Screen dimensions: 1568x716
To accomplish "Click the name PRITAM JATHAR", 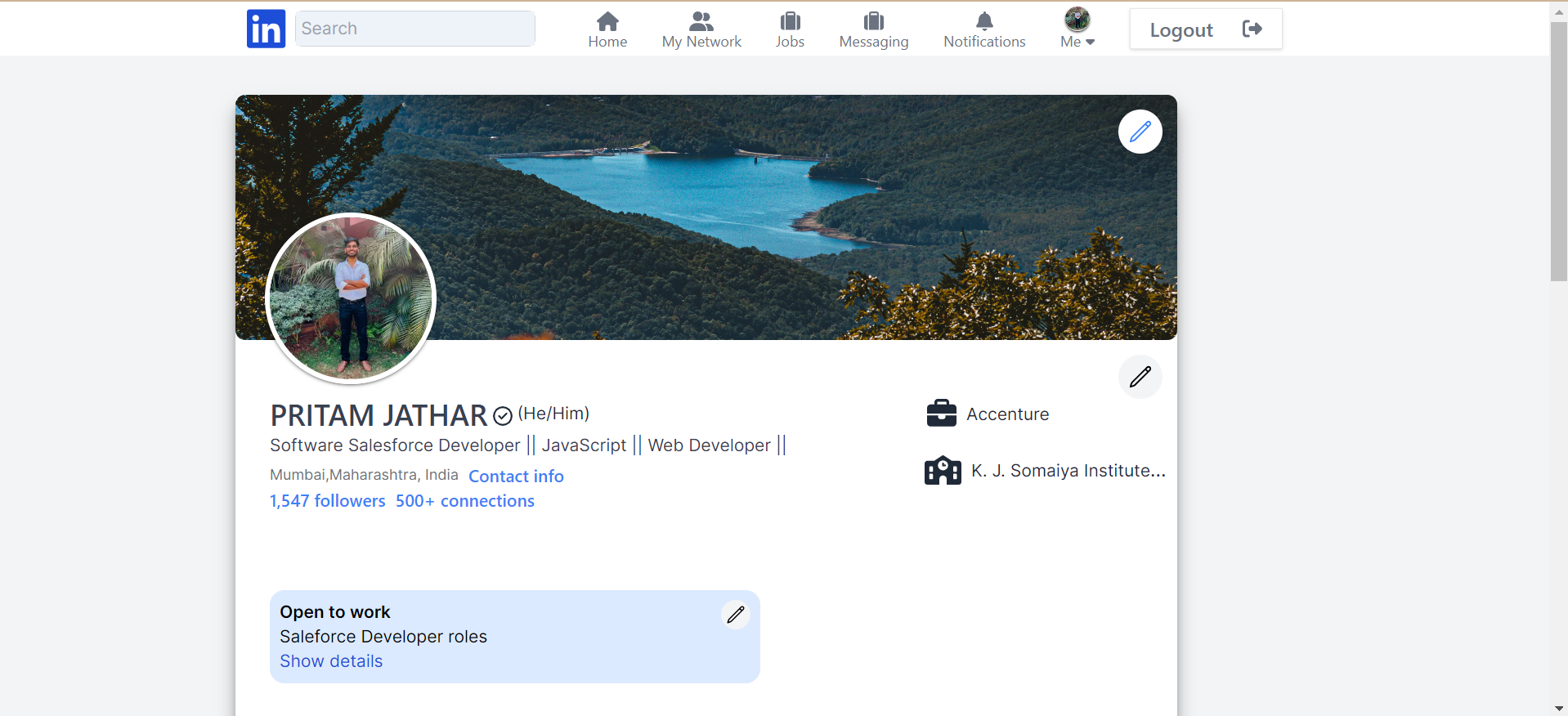I will [x=379, y=416].
